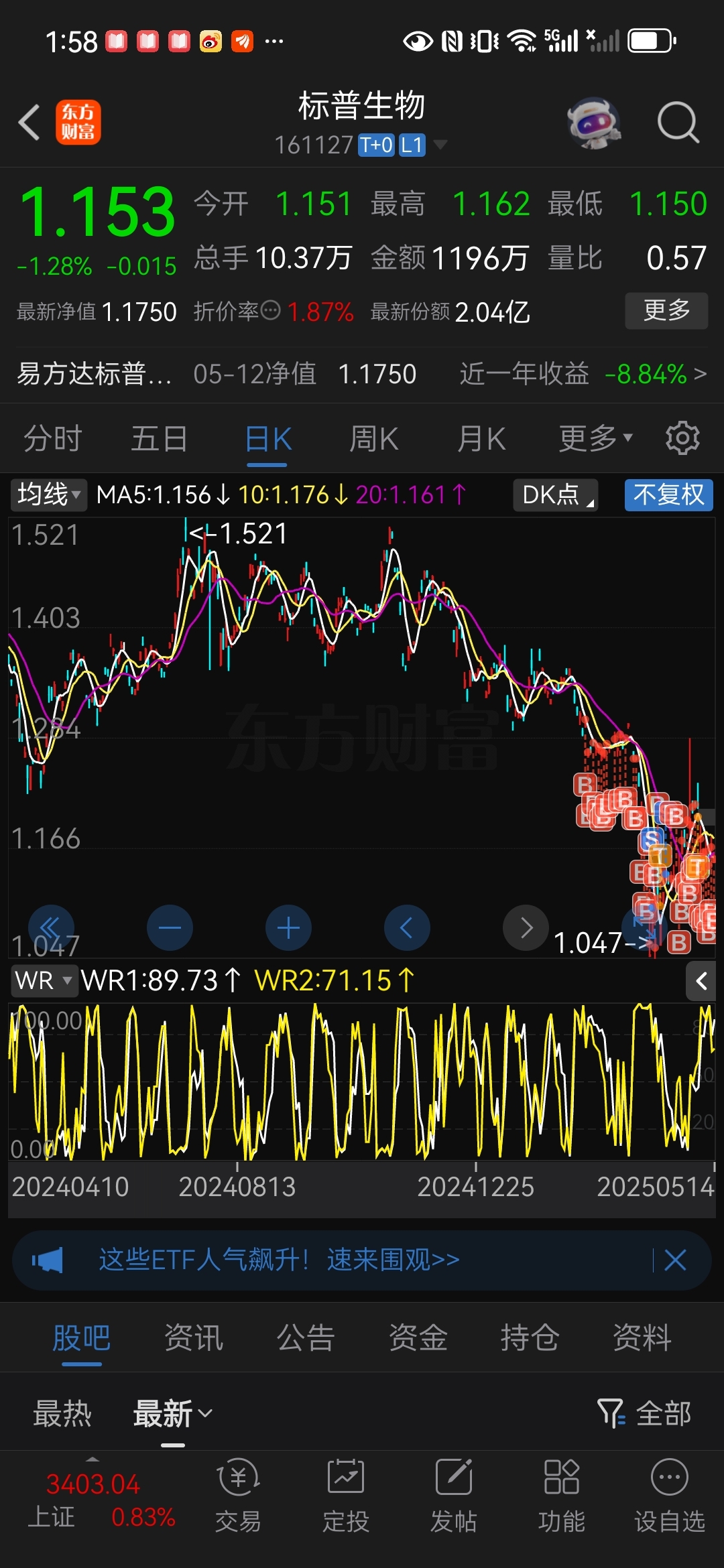Open the 东方财富 home logo
The width and height of the screenshot is (724, 1568).
pos(78,122)
